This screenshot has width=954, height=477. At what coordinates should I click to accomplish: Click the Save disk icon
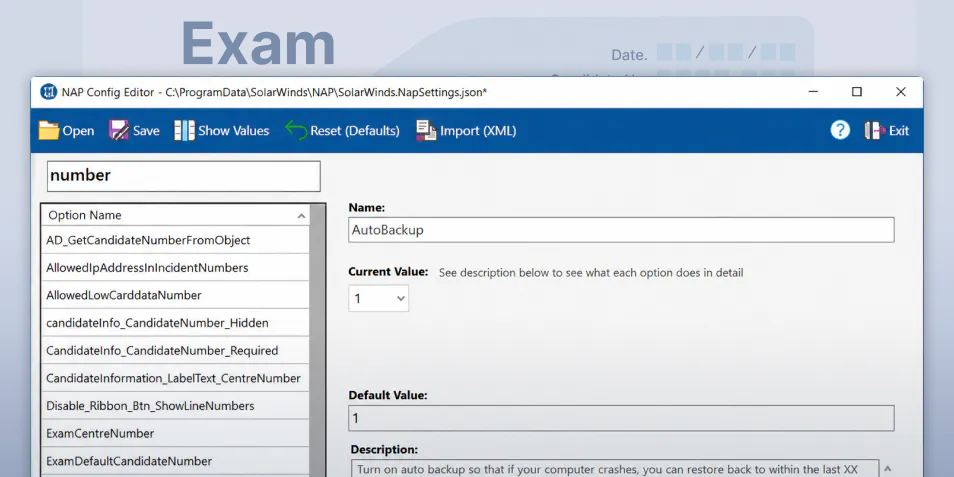point(119,130)
